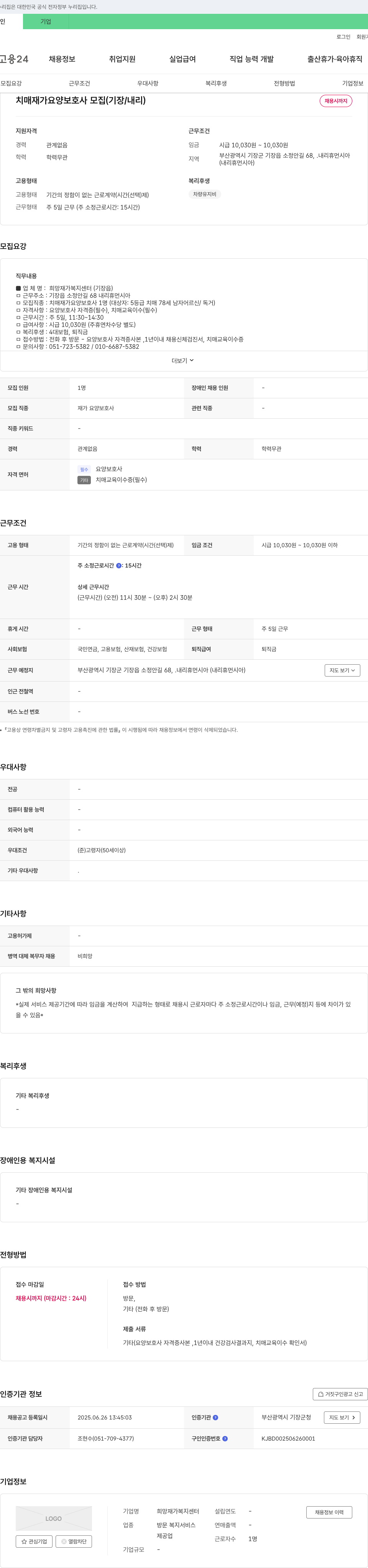The image size is (368, 1568).
Task: Jump to the 전형방법 section tab
Action: (x=284, y=83)
